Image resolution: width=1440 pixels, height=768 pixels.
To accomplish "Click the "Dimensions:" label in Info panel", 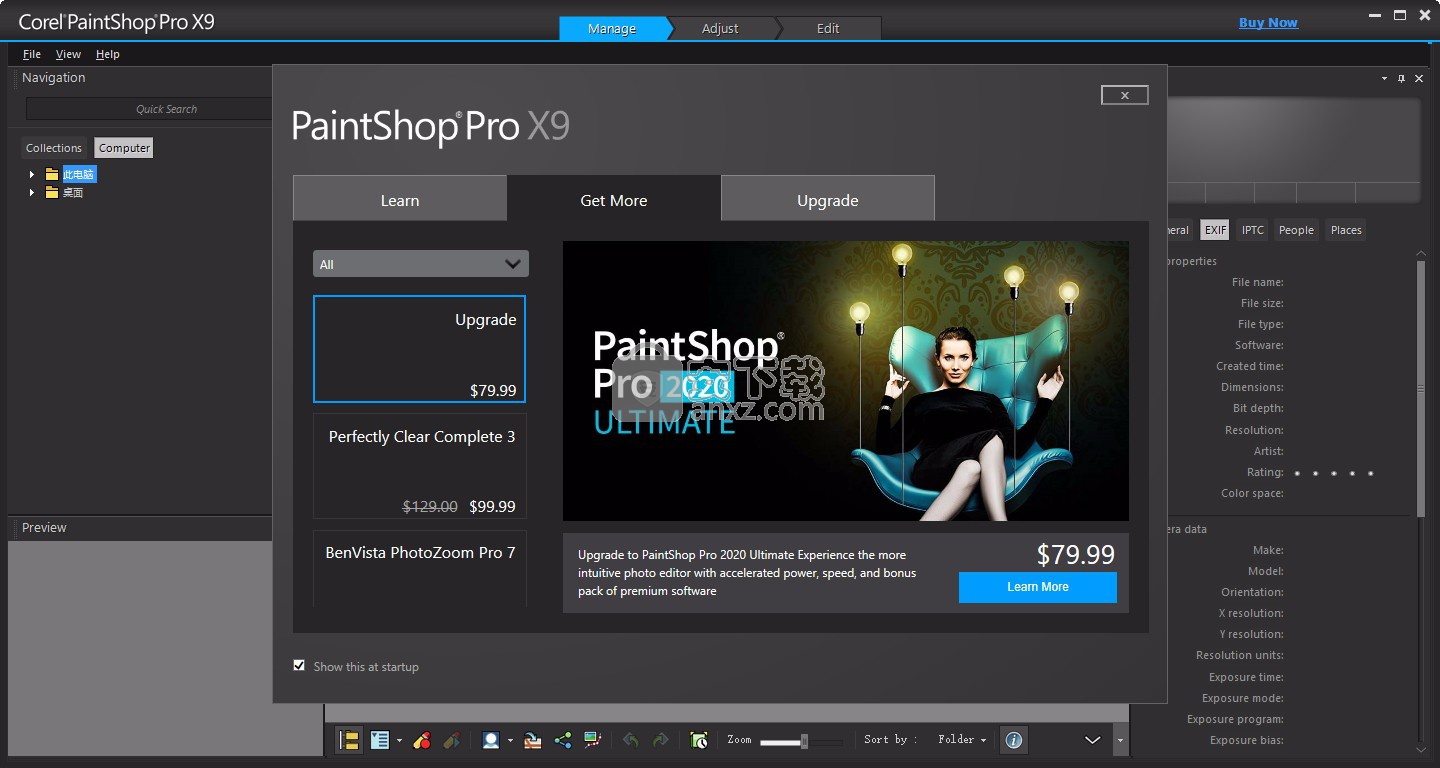I will coord(1252,387).
